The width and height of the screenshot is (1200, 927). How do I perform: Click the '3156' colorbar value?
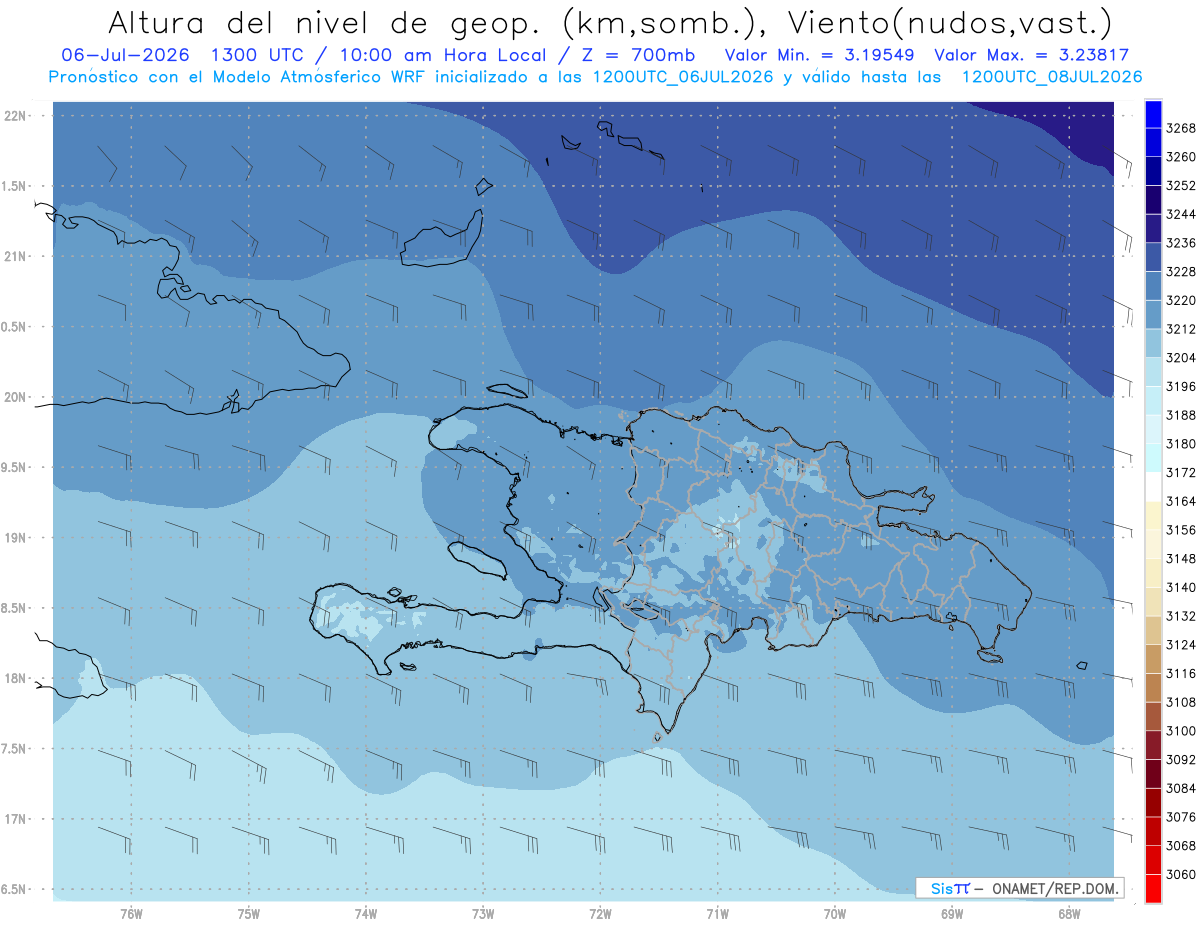[1181, 530]
